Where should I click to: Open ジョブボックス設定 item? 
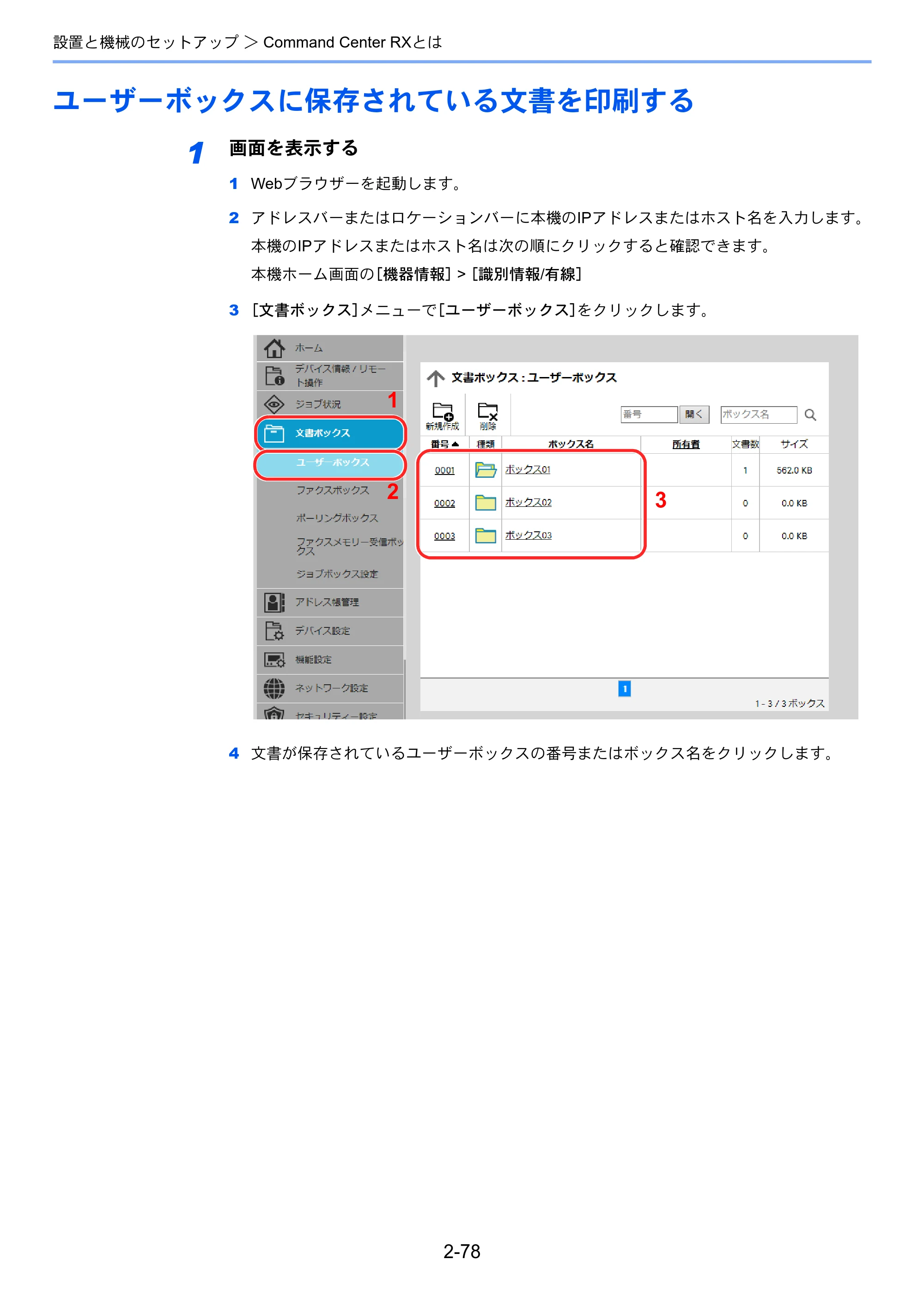click(337, 574)
